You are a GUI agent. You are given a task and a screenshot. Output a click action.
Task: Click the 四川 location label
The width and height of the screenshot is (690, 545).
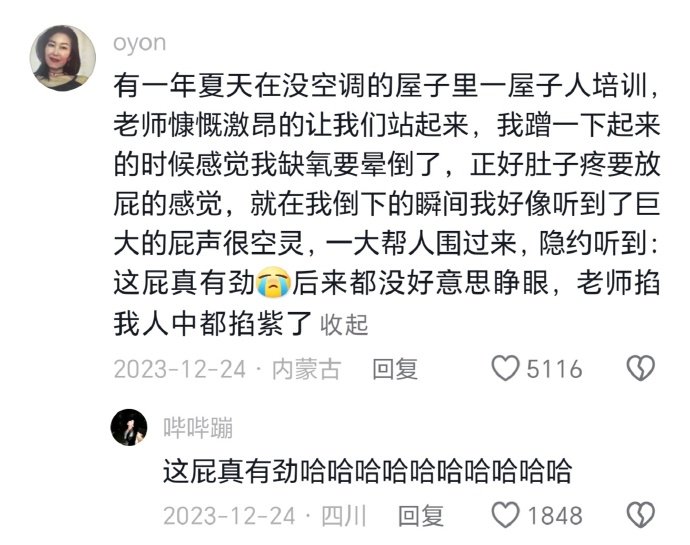(x=344, y=516)
